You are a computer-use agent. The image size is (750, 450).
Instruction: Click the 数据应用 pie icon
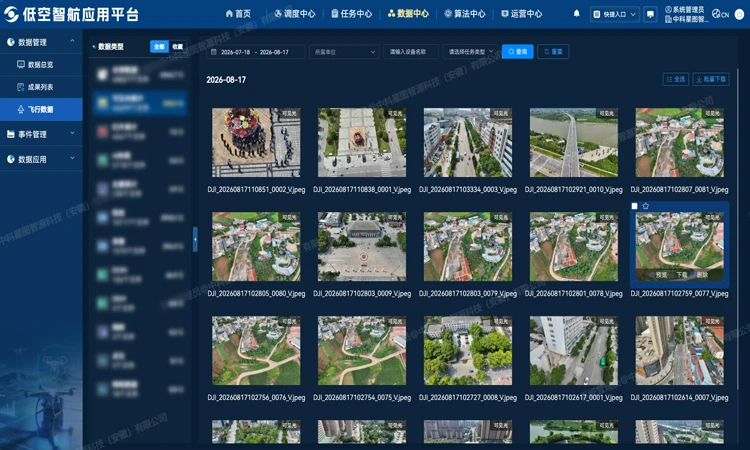11,159
